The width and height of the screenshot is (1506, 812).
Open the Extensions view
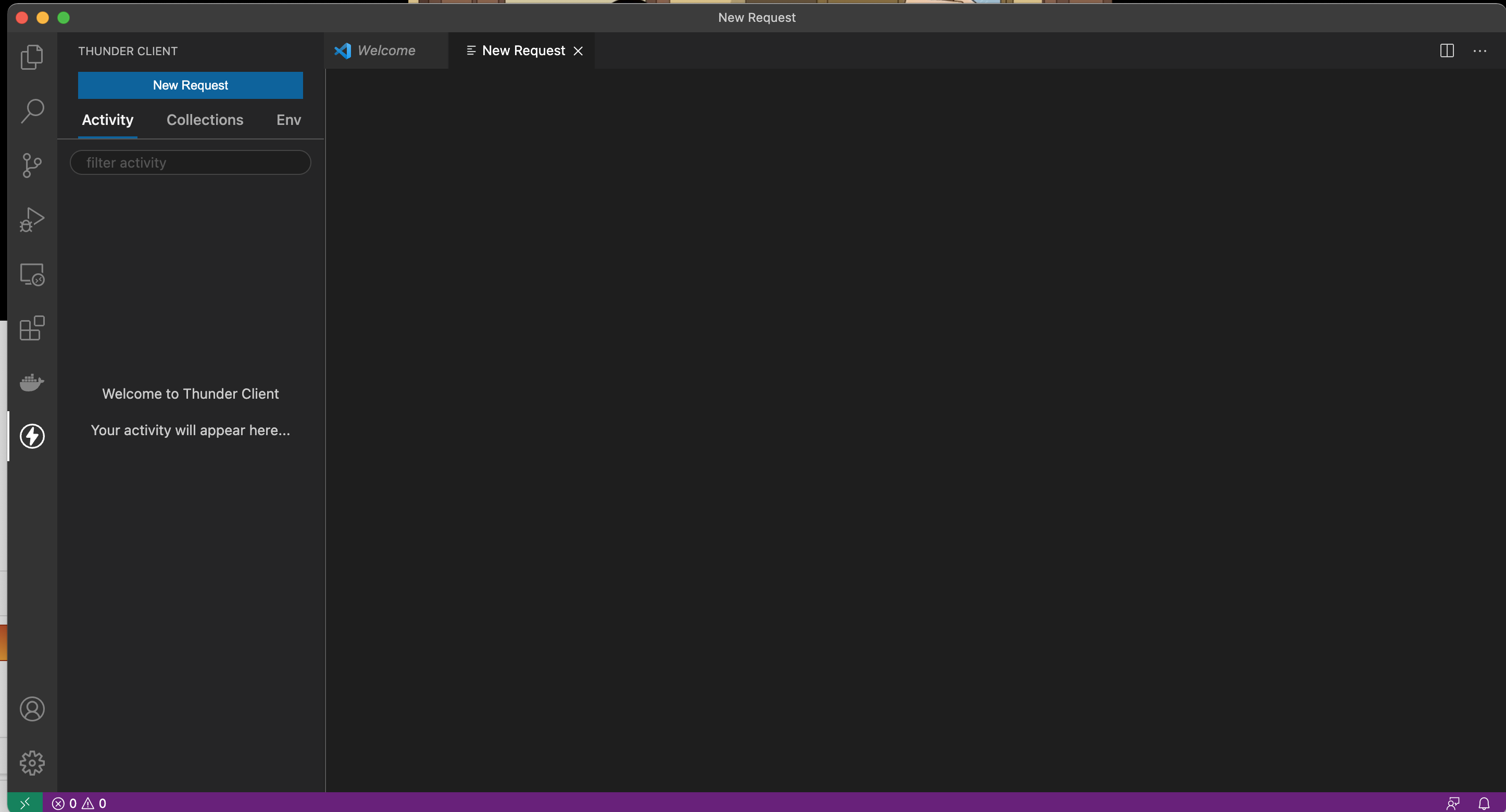coord(31,328)
